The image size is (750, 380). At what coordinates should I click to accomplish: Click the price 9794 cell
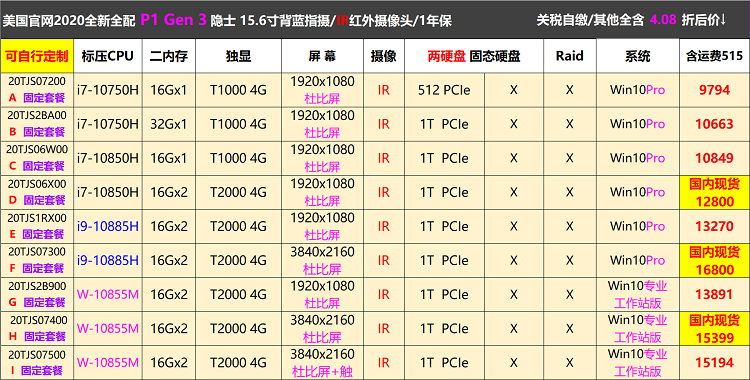[714, 90]
